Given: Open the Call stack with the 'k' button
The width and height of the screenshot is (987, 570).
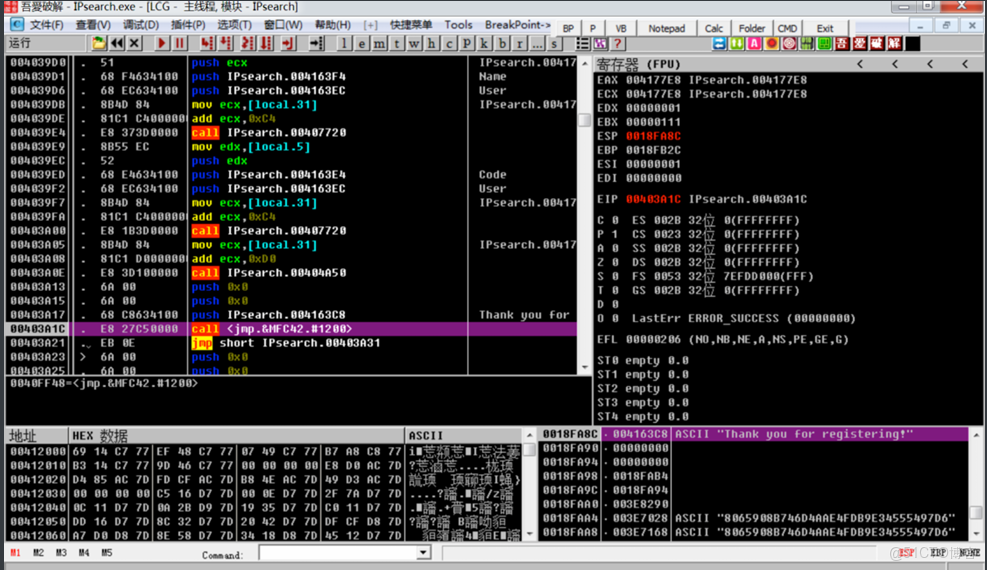Looking at the screenshot, I should coord(484,43).
